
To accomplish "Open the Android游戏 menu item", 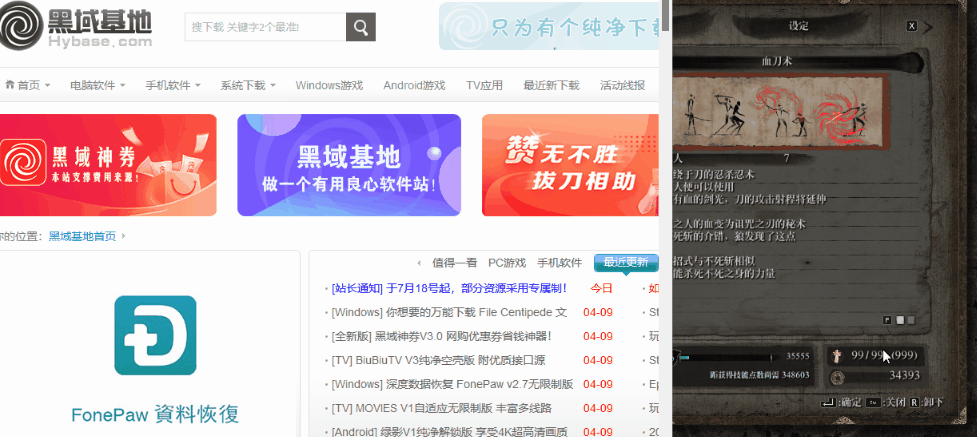I will click(x=414, y=85).
